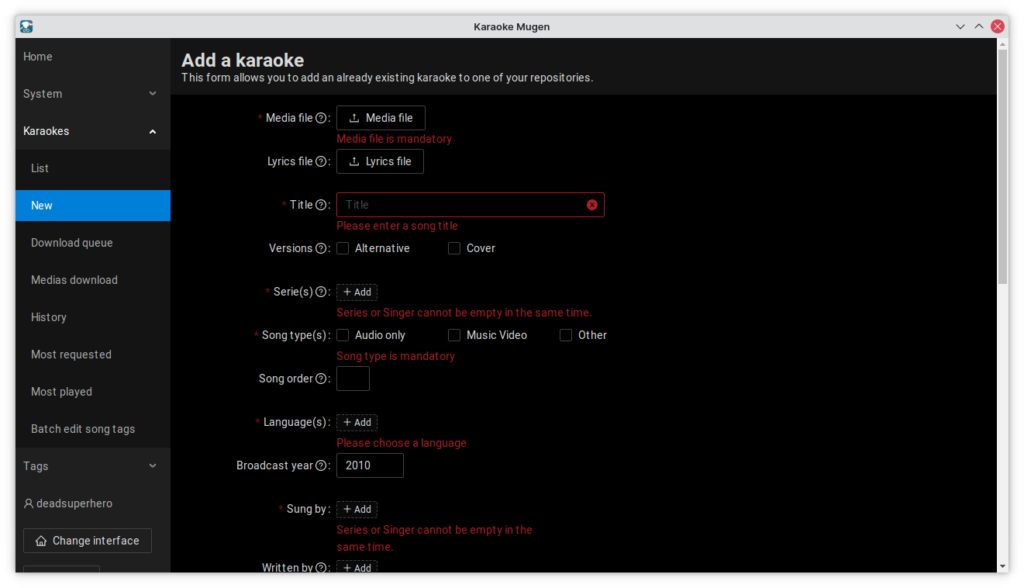Check the Music Video song type
Image resolution: width=1024 pixels, height=588 pixels.
(x=454, y=335)
